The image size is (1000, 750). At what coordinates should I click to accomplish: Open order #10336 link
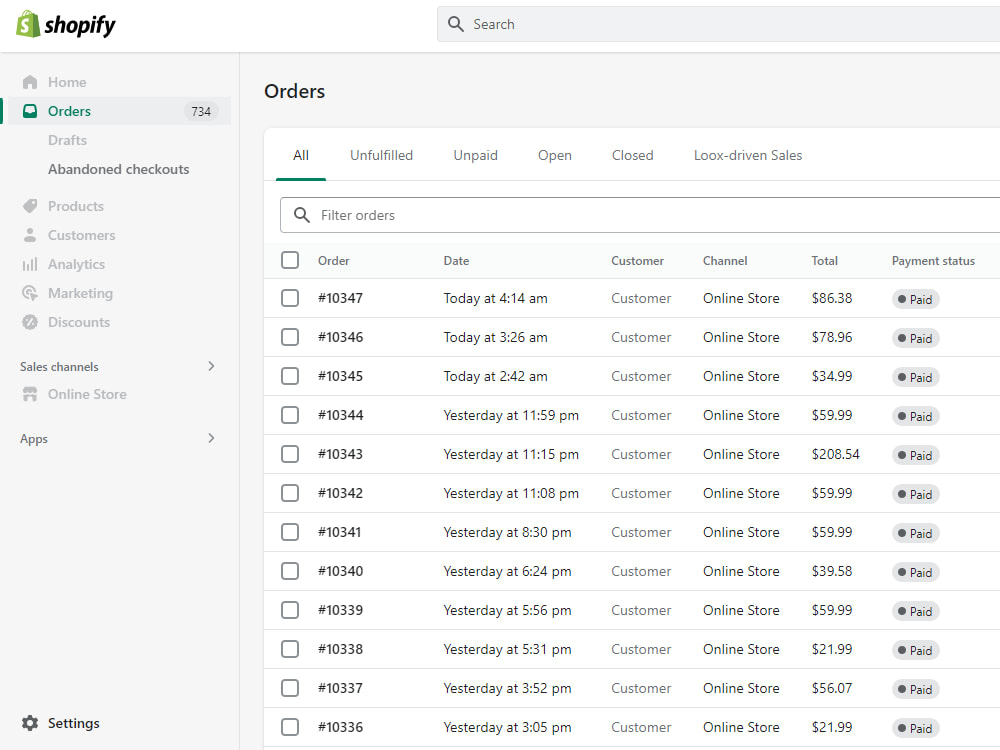pos(341,727)
